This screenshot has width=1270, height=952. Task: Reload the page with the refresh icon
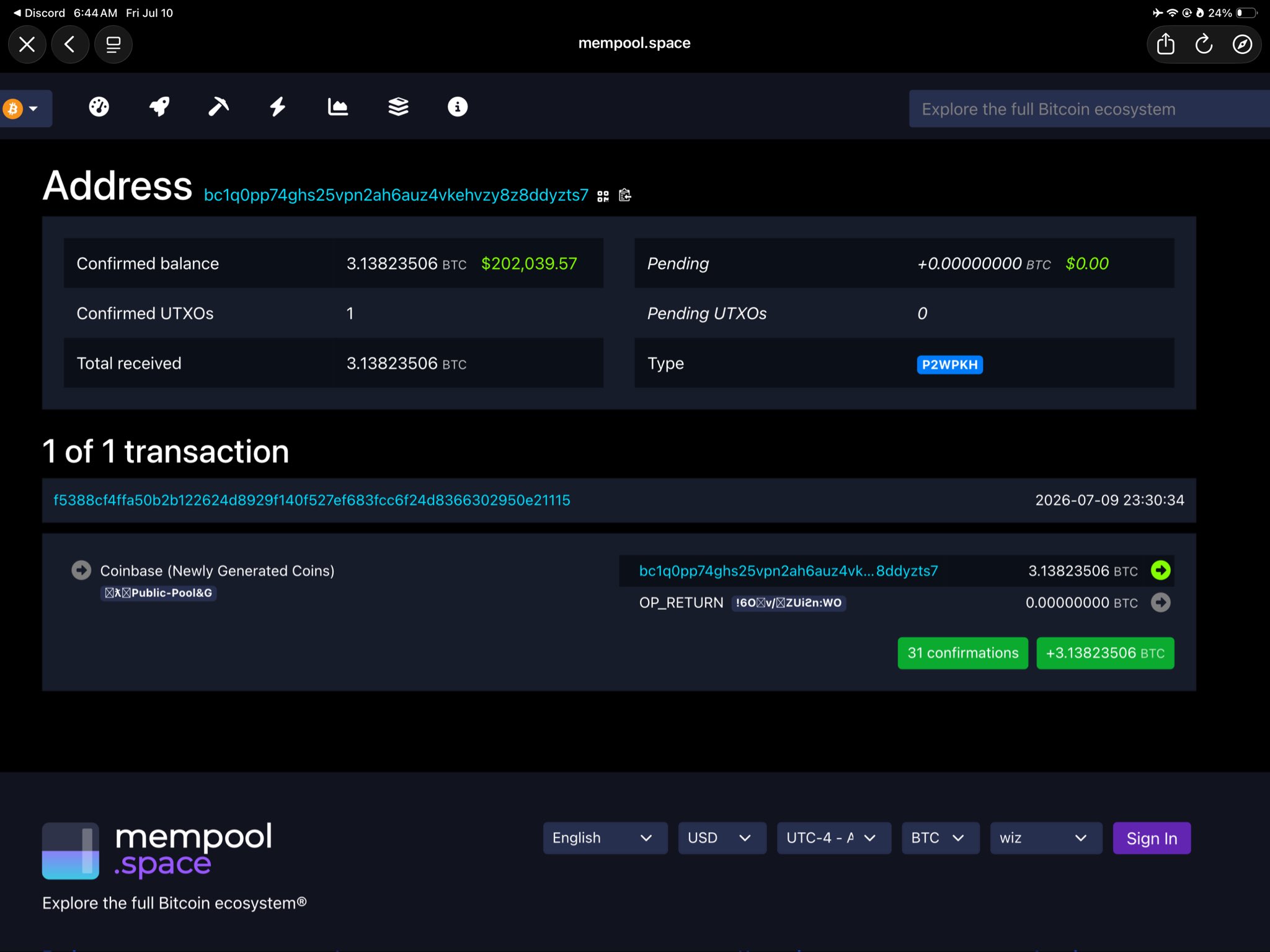click(1204, 45)
